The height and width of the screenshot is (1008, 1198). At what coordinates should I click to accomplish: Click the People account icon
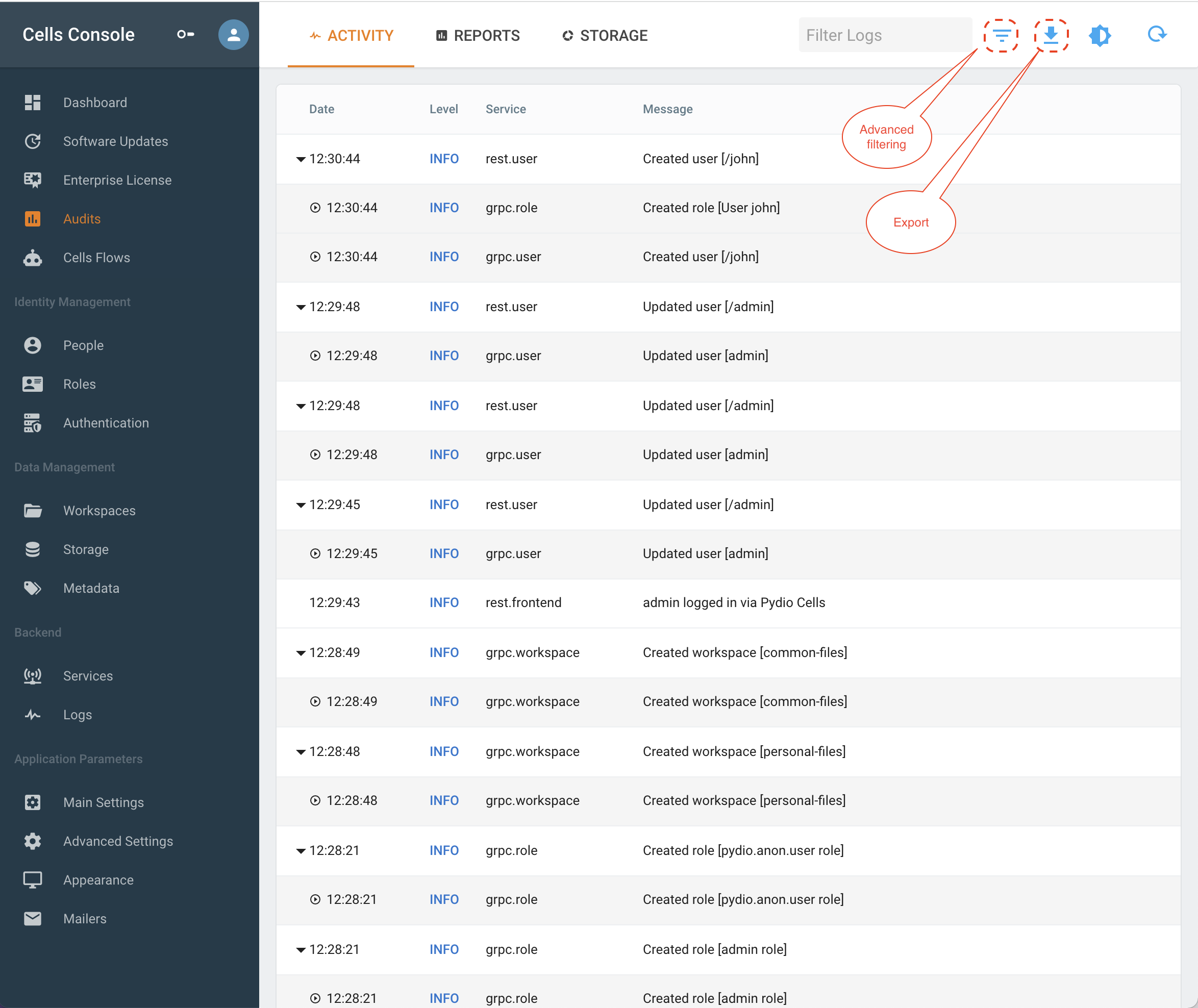point(33,345)
